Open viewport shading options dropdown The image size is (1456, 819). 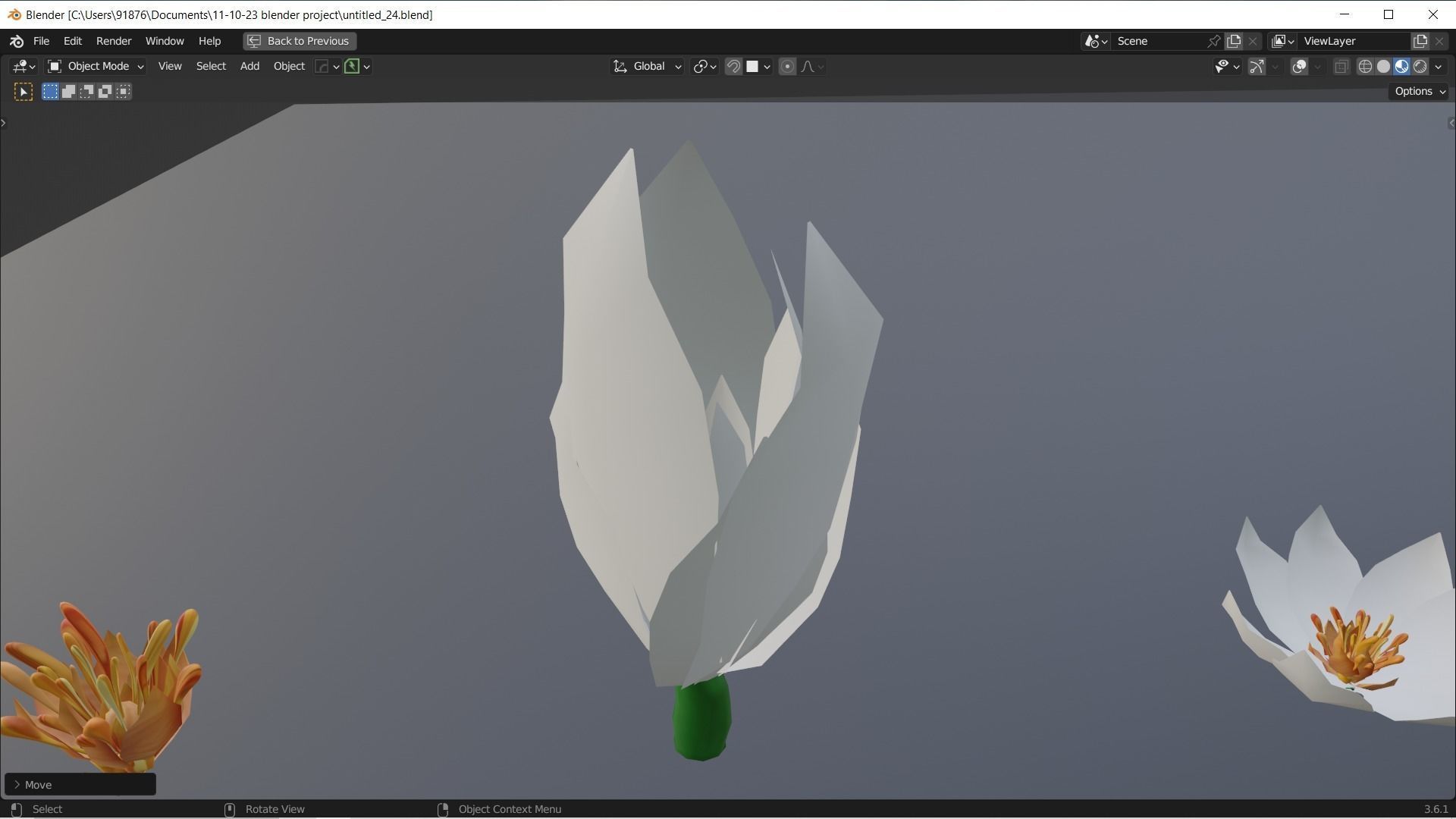pos(1438,67)
